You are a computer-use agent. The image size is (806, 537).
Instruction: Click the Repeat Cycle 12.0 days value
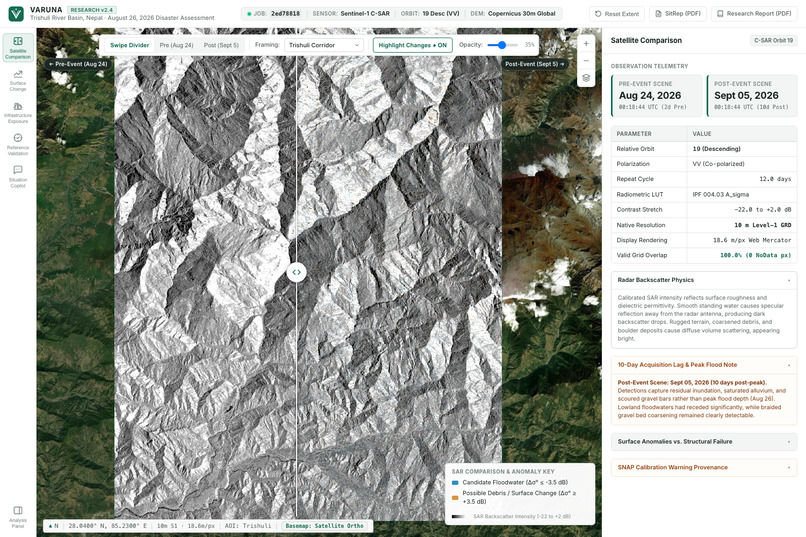(x=775, y=179)
